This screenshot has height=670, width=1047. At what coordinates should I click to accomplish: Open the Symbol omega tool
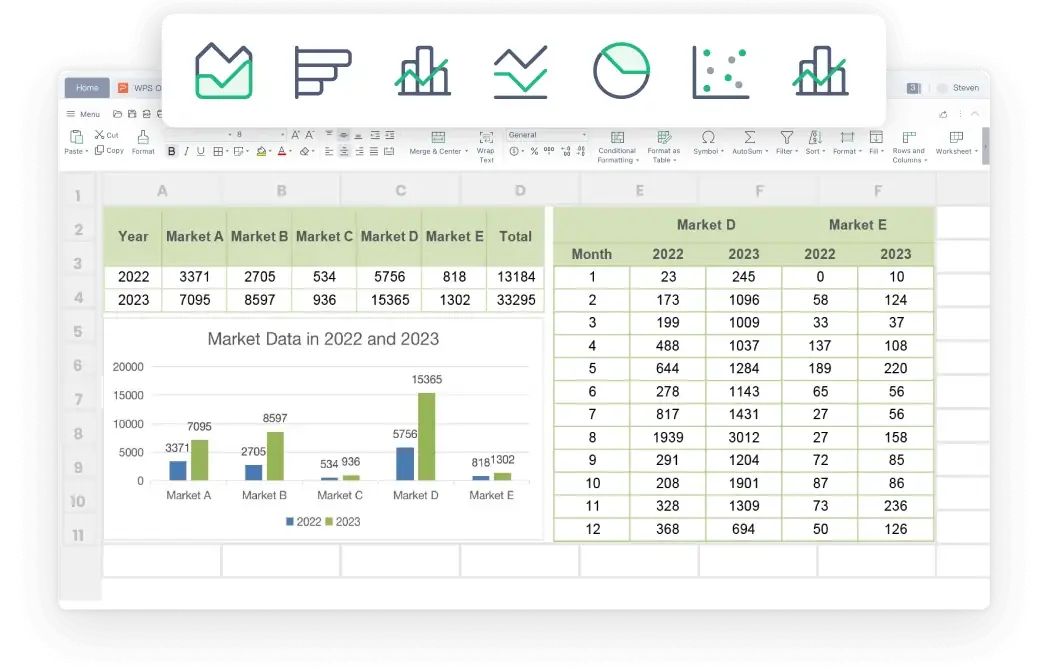pos(708,137)
